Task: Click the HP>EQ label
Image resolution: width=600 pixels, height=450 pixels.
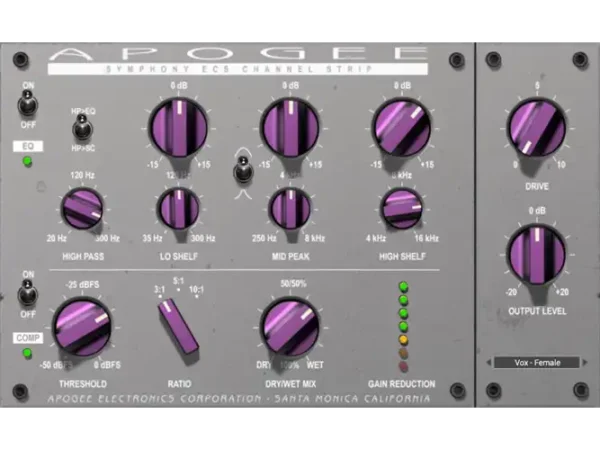Action: pyautogui.click(x=83, y=111)
